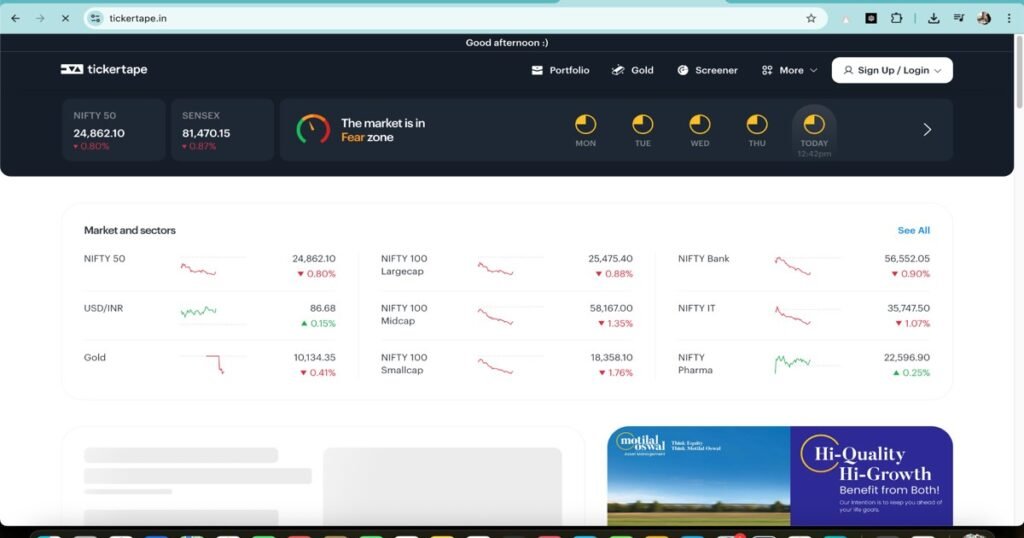Screen dimensions: 1024x538
Task: Open NIFTY Bank sector row
Action: tap(704, 259)
